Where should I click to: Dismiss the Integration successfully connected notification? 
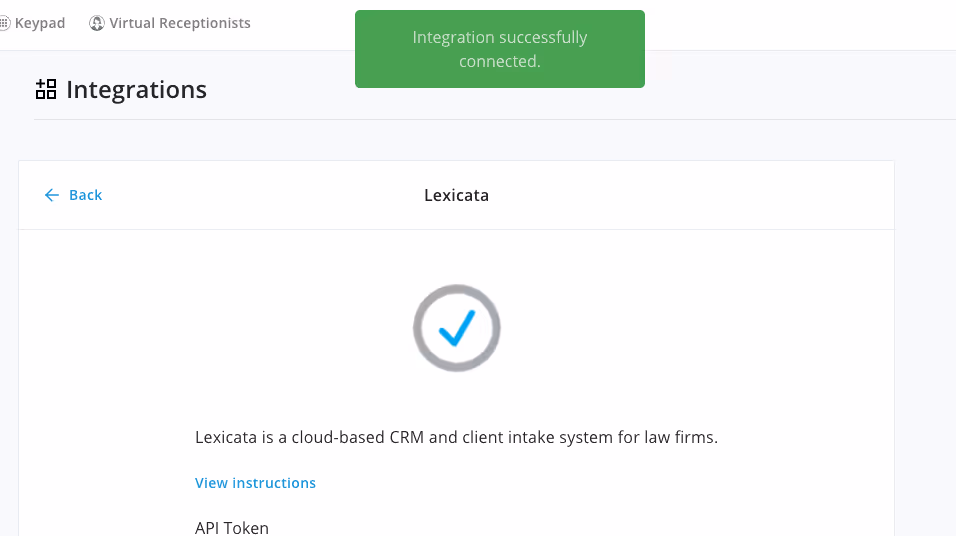coord(500,49)
